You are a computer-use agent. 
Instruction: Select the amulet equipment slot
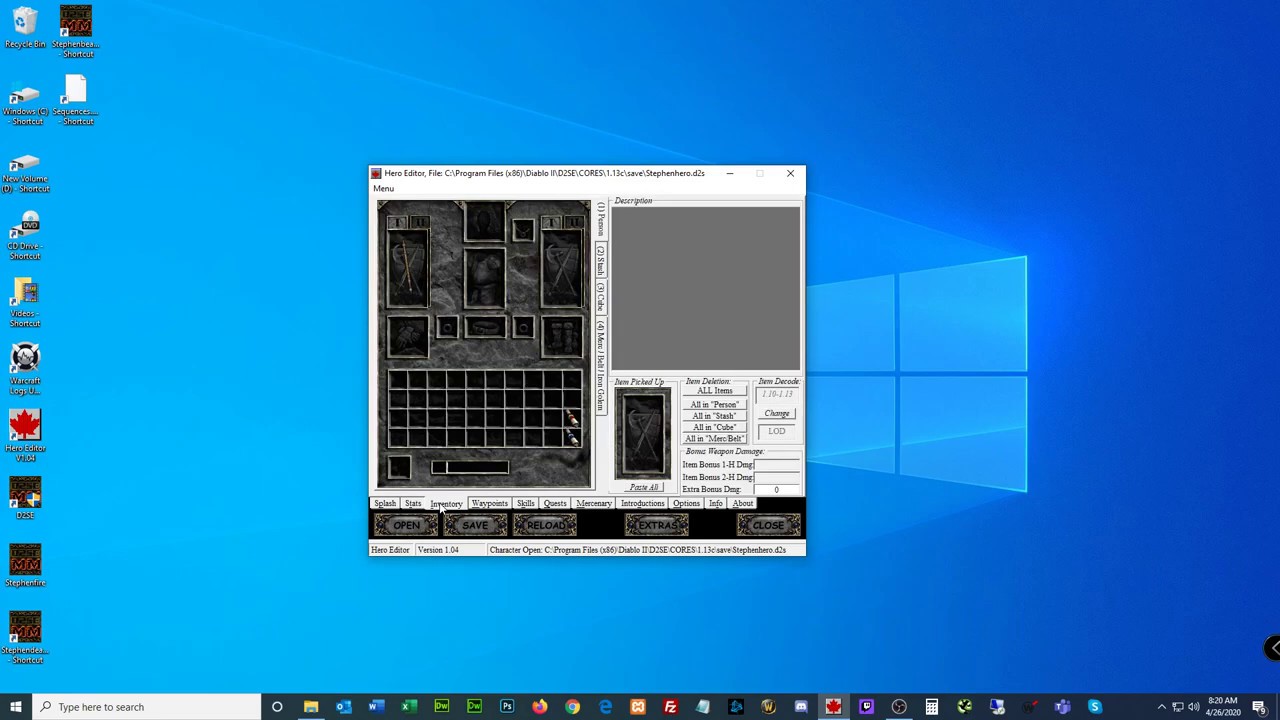(523, 232)
